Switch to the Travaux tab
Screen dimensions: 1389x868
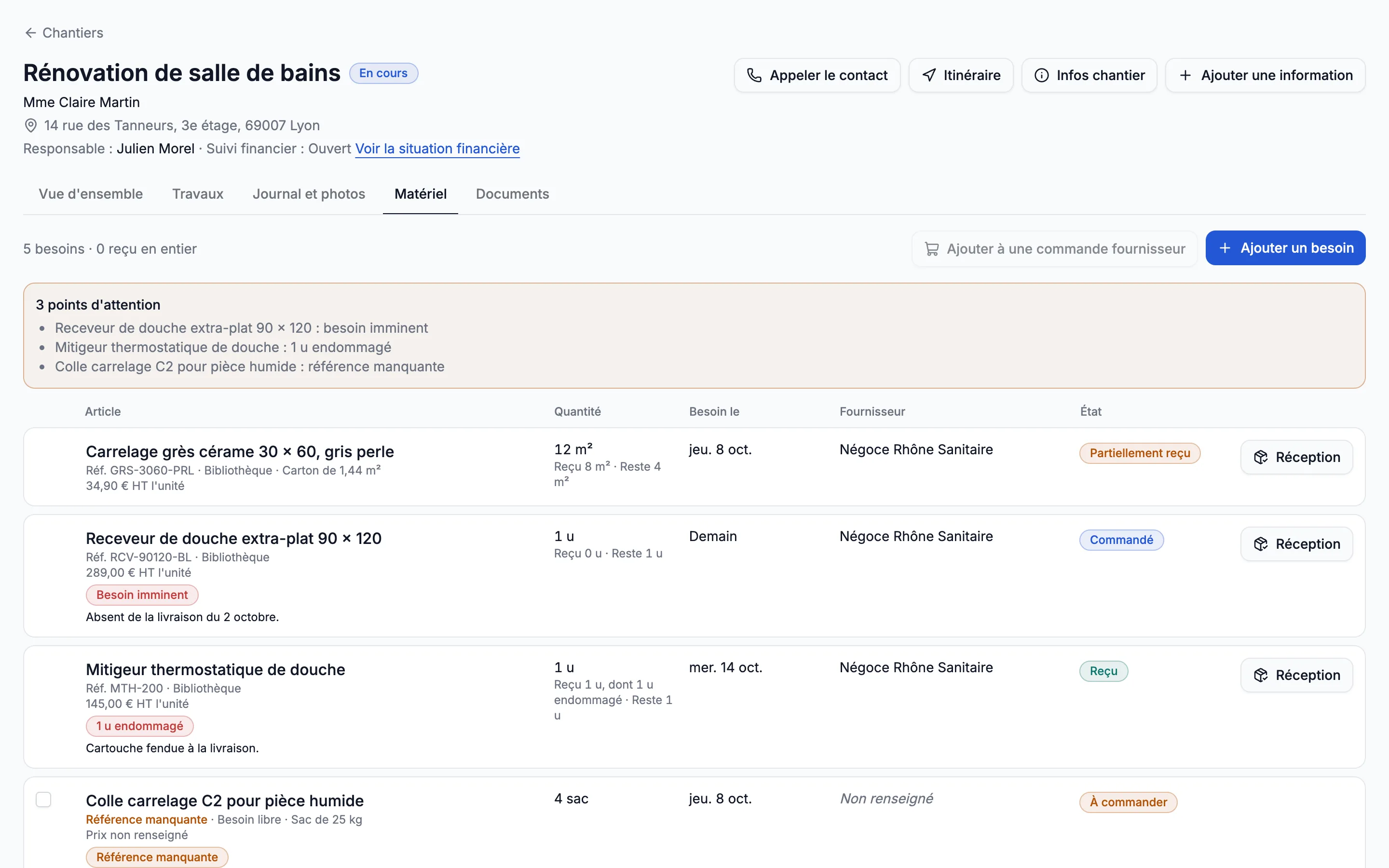click(x=197, y=194)
